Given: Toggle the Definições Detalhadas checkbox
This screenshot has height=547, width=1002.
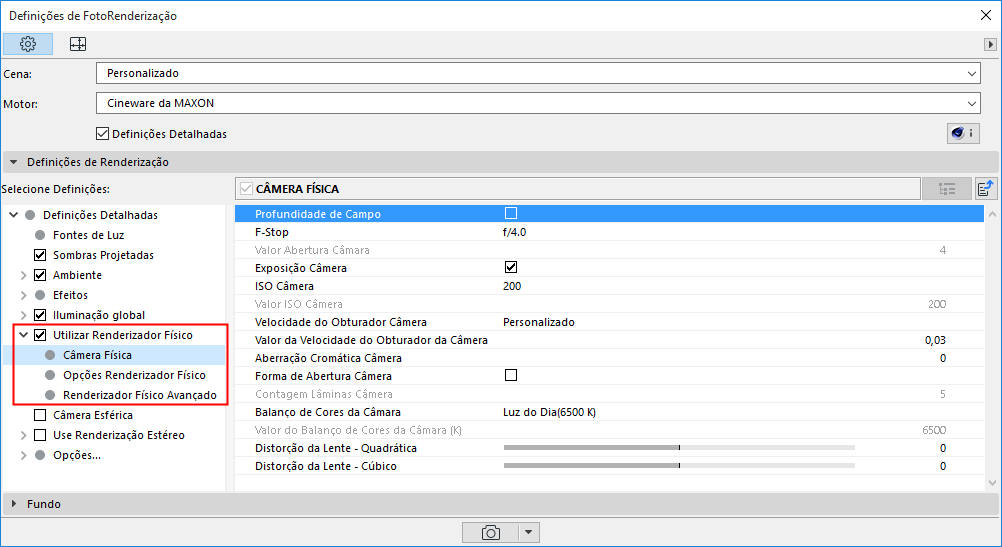Looking at the screenshot, I should (x=102, y=134).
